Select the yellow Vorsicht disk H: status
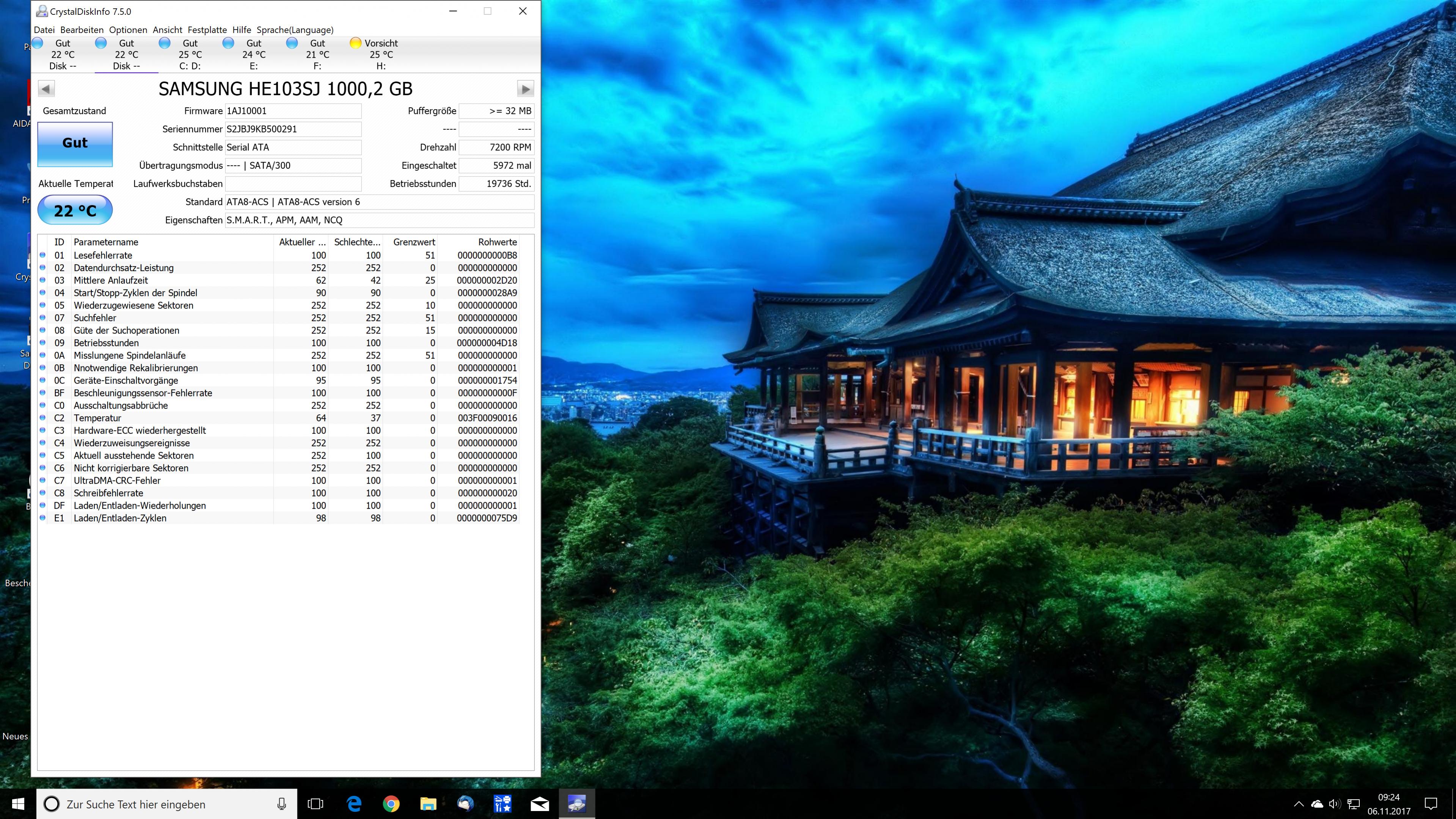 374,54
